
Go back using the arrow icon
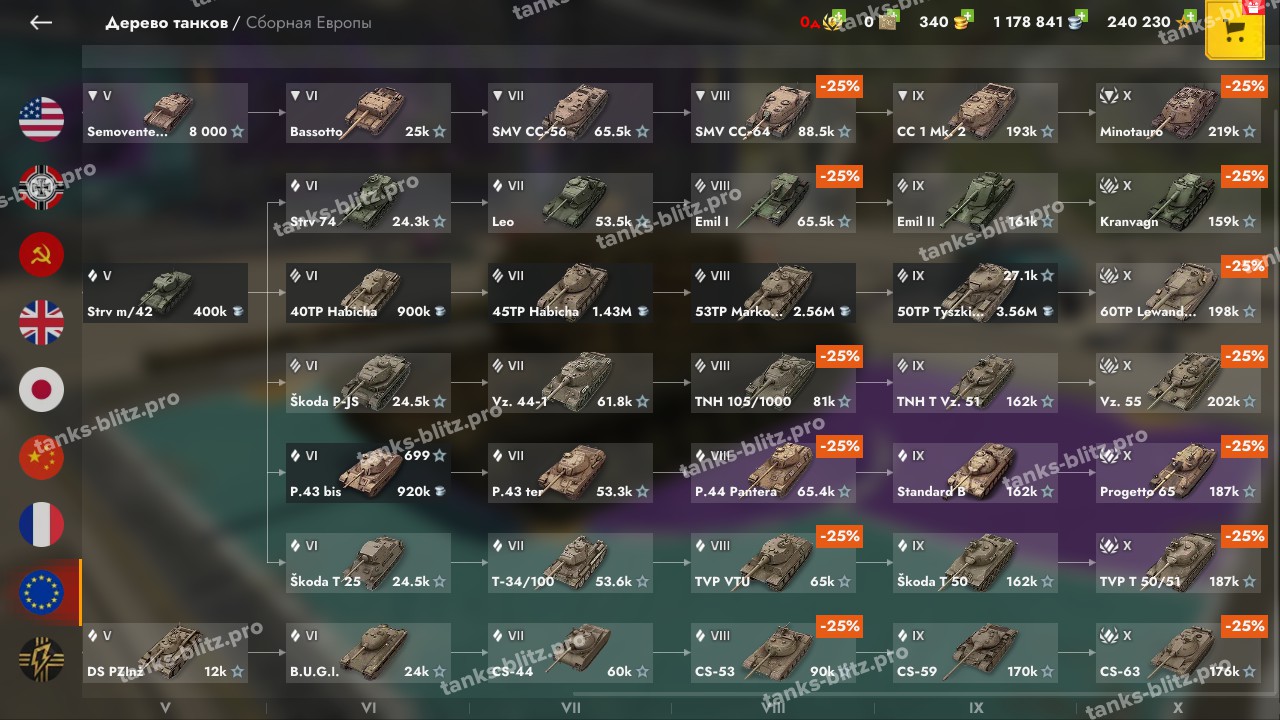[41, 22]
